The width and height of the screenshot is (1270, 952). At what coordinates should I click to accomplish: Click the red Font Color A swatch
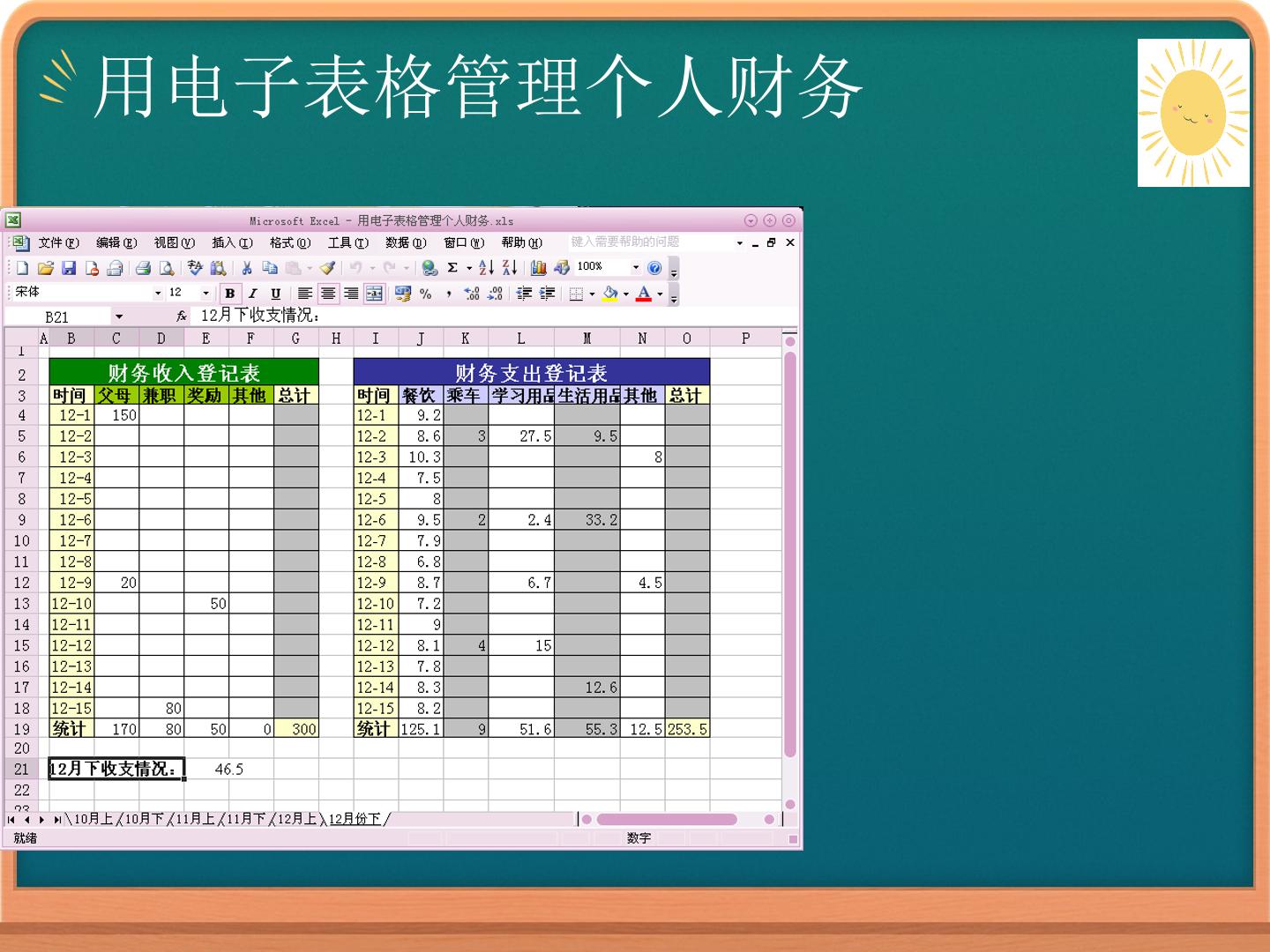(644, 294)
